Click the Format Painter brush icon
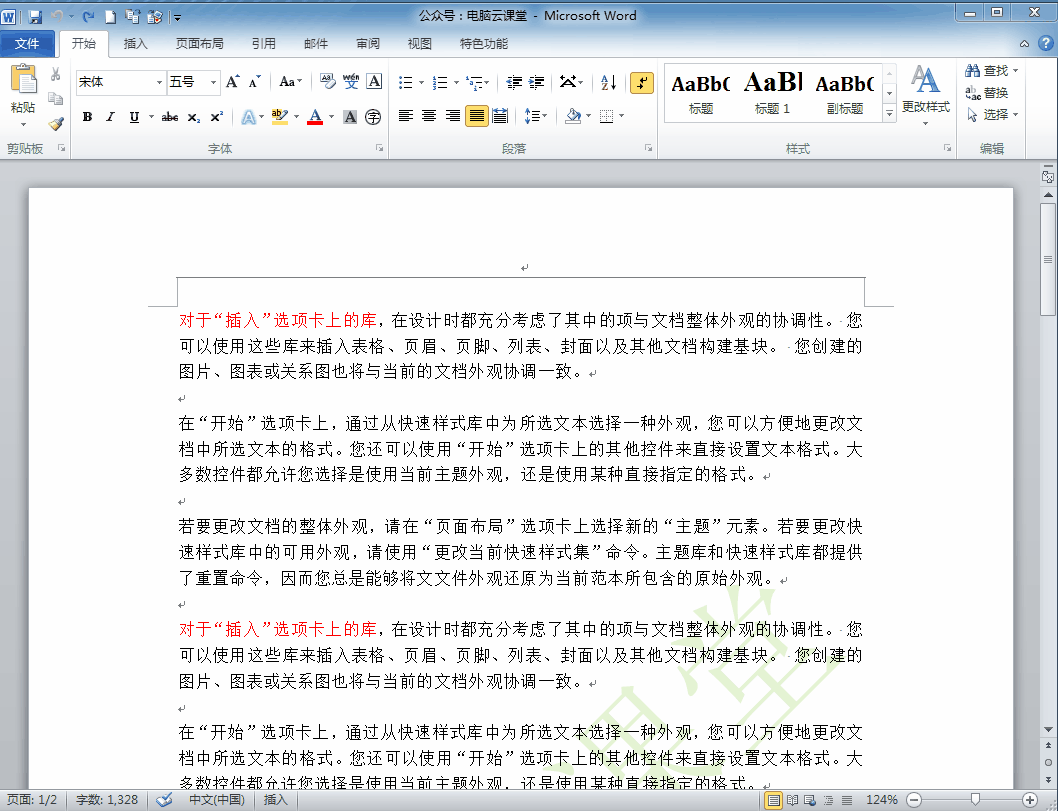1058x811 pixels. 56,123
